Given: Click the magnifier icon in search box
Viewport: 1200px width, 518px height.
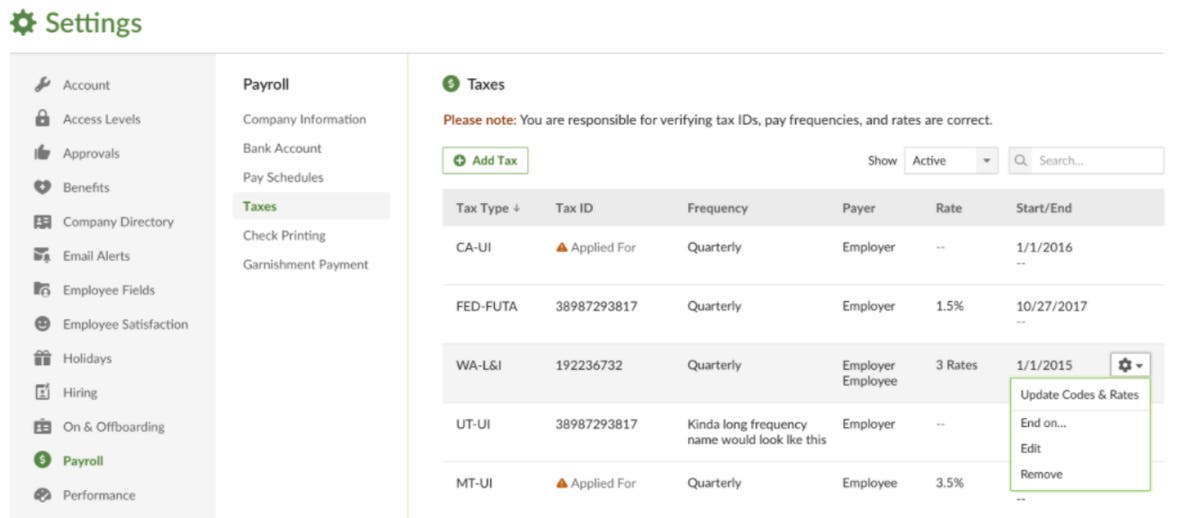Looking at the screenshot, I should [1023, 160].
